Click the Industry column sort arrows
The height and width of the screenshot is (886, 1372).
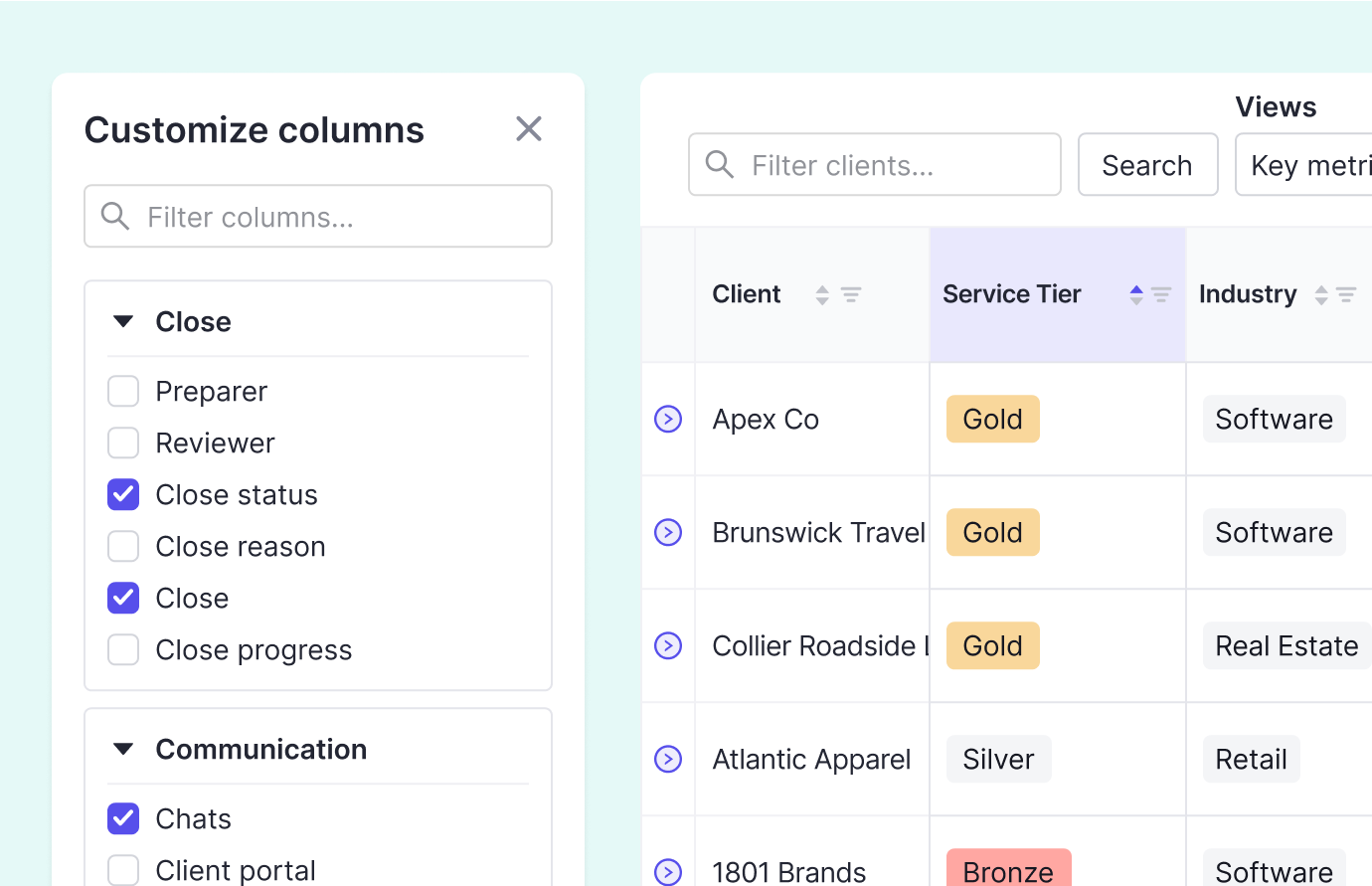tap(1321, 295)
